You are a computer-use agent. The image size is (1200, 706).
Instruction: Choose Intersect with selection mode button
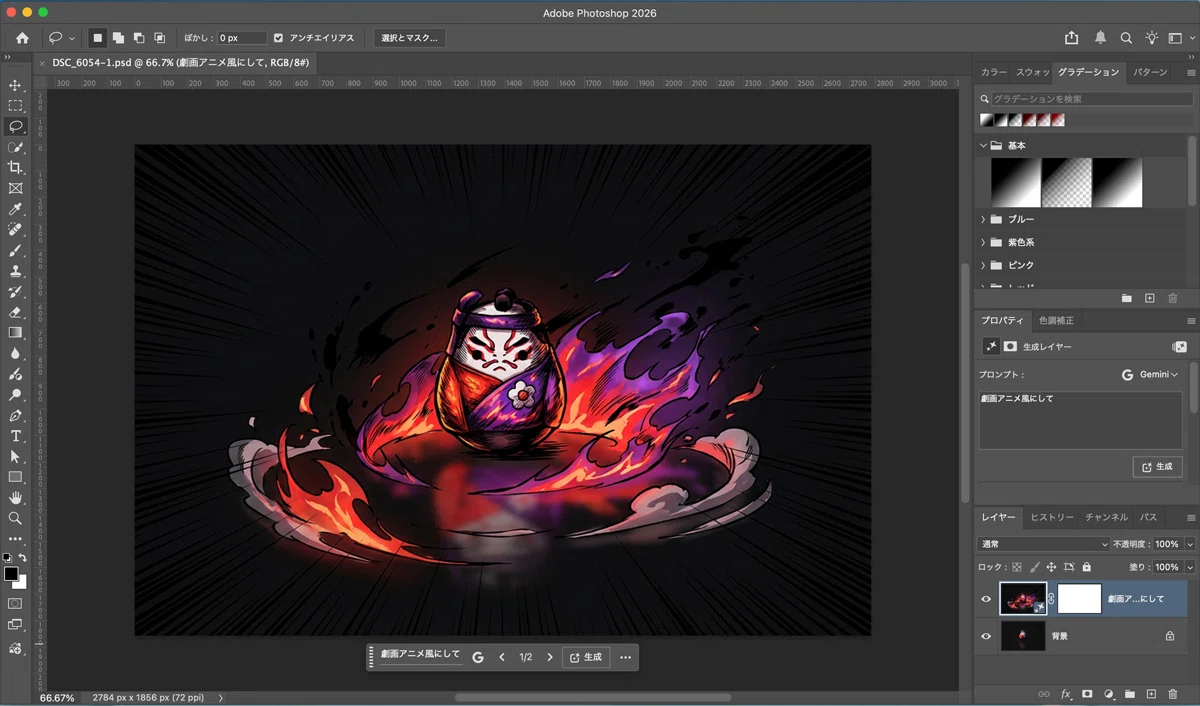click(160, 38)
